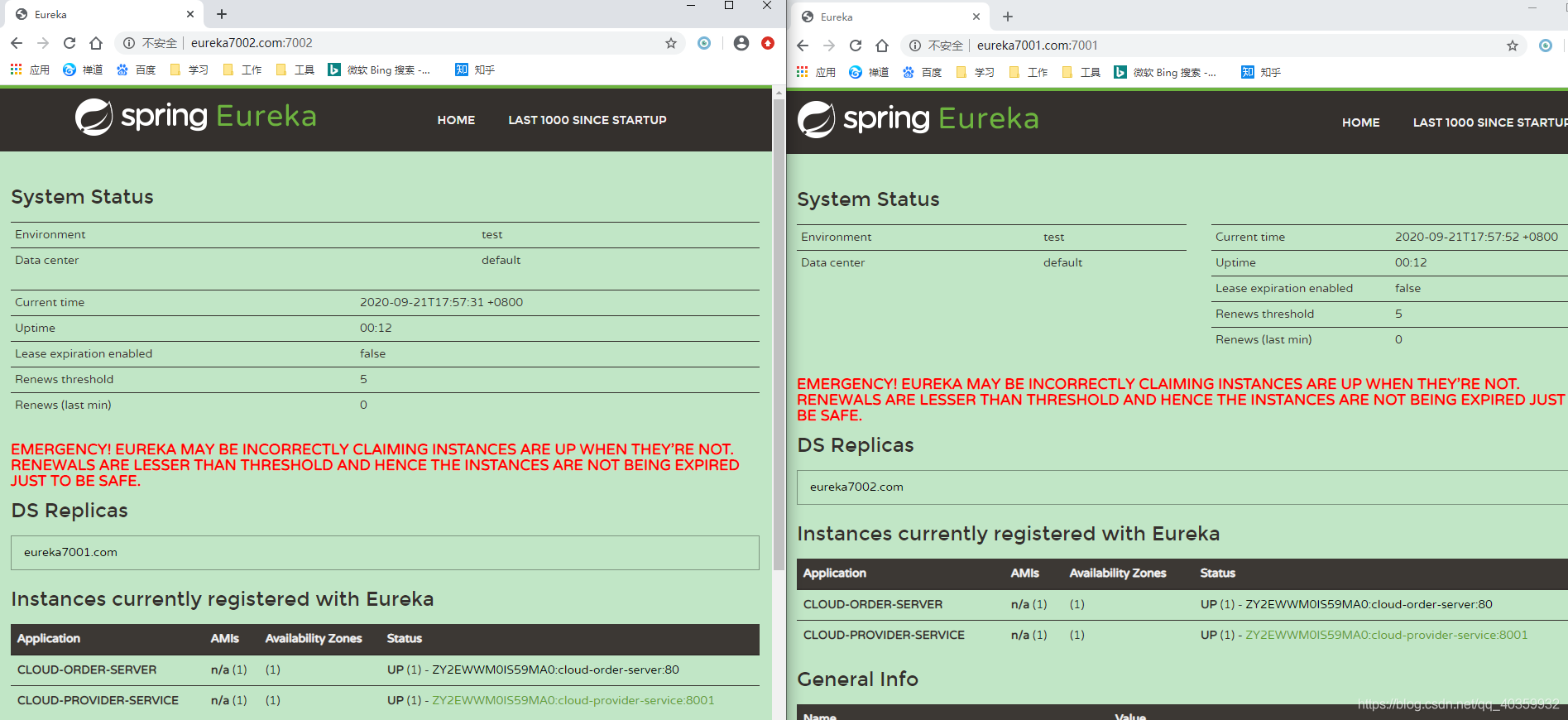Click site security info icon for eureka7001
Viewport: 1568px width, 720px height.
[x=915, y=46]
